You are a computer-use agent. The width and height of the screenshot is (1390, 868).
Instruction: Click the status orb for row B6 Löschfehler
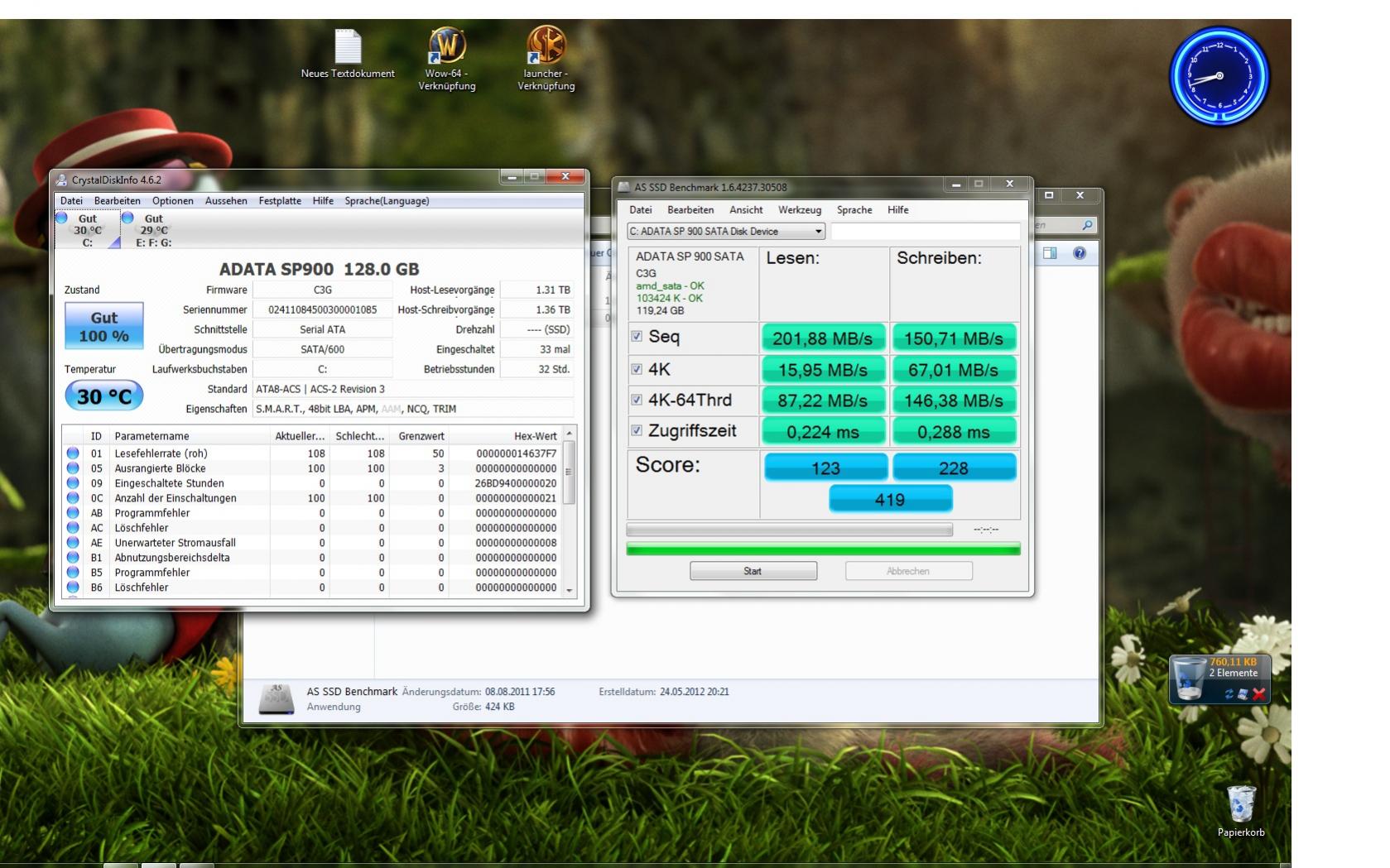pos(73,587)
